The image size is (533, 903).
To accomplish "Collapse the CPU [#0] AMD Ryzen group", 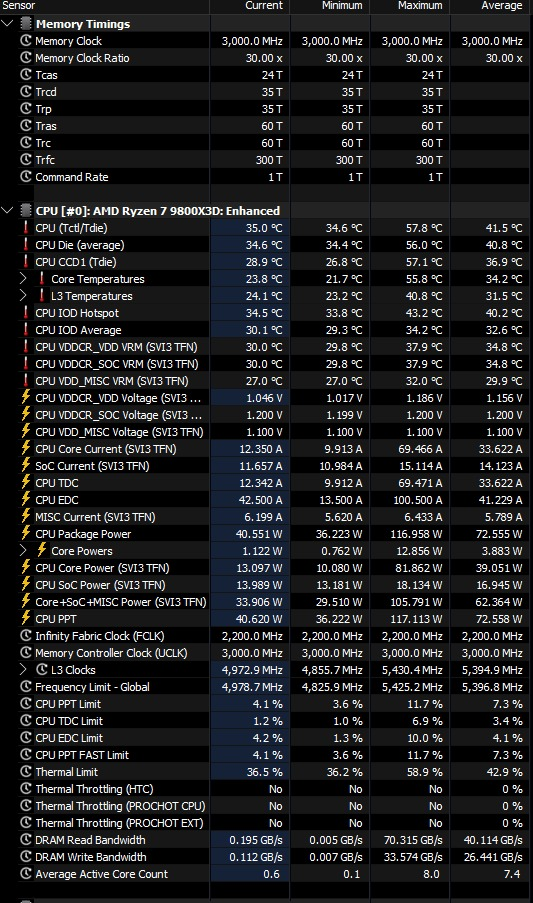I will [x=7, y=210].
